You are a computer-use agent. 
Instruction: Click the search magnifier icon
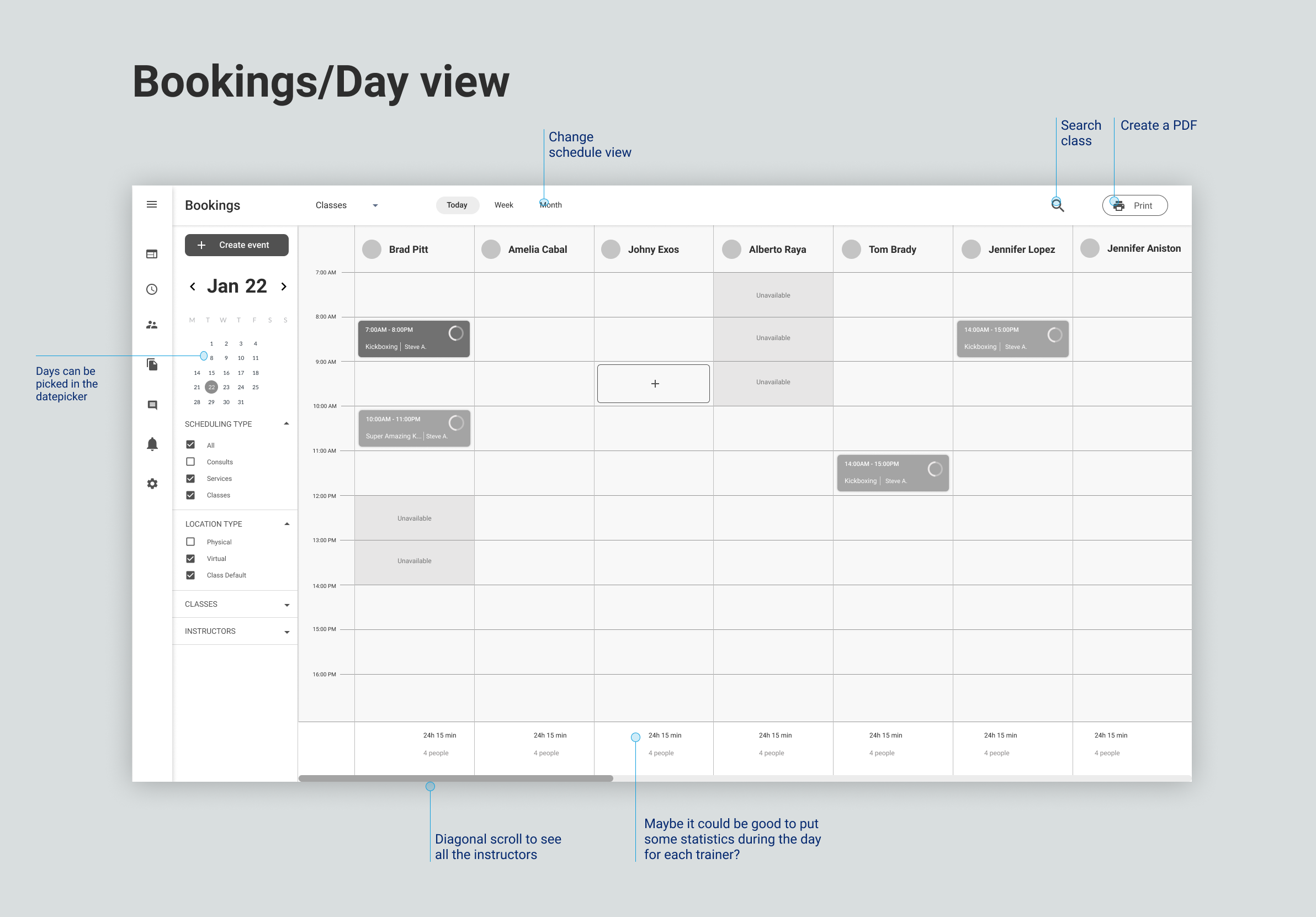(x=1058, y=205)
